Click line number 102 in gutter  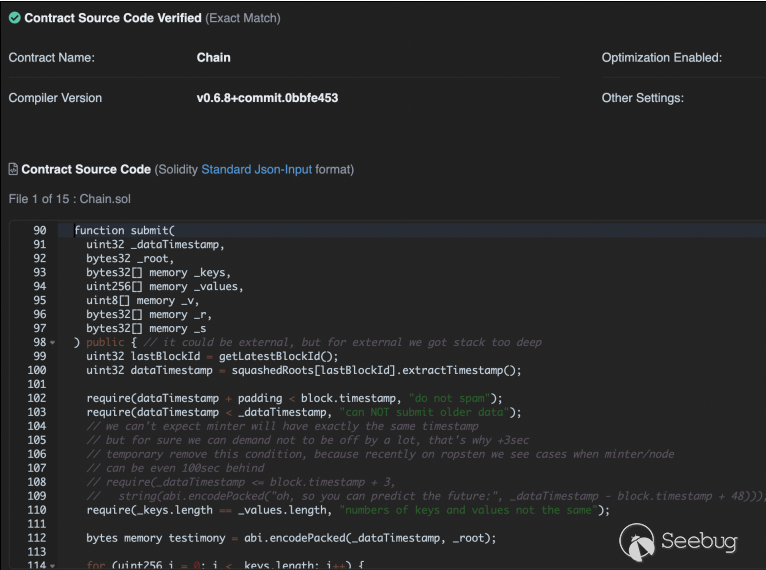[x=39, y=399]
